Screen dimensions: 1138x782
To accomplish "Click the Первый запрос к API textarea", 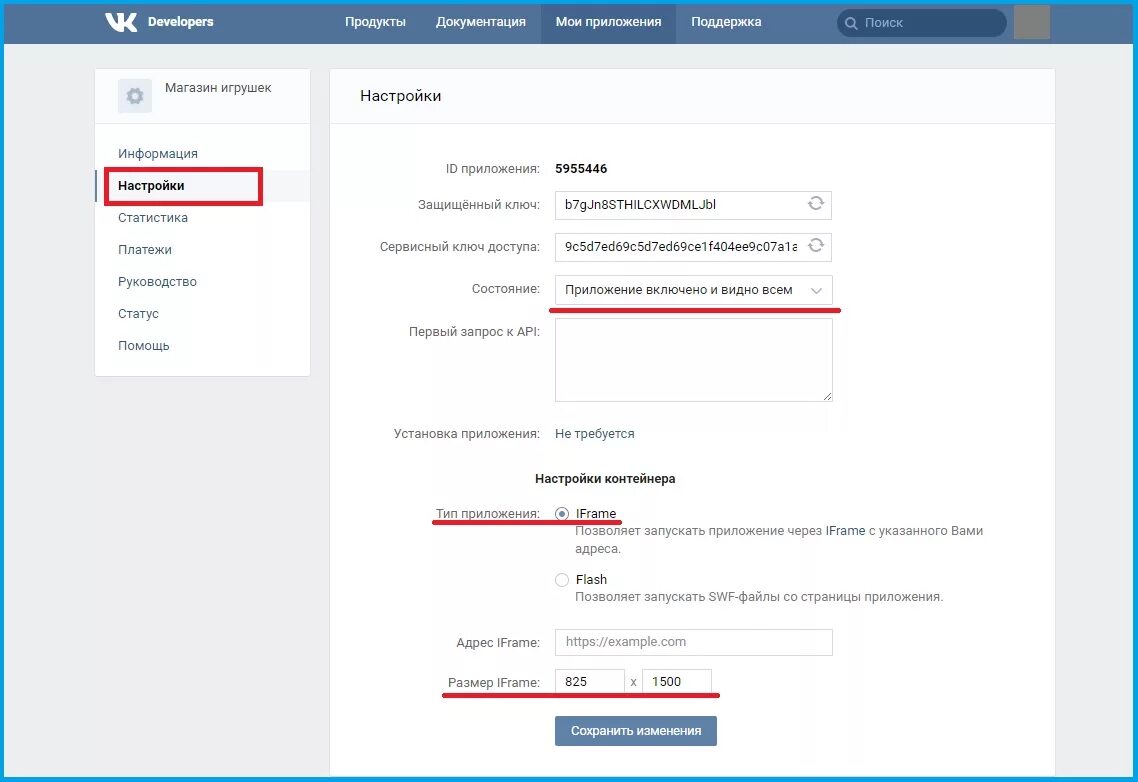I will [x=694, y=360].
